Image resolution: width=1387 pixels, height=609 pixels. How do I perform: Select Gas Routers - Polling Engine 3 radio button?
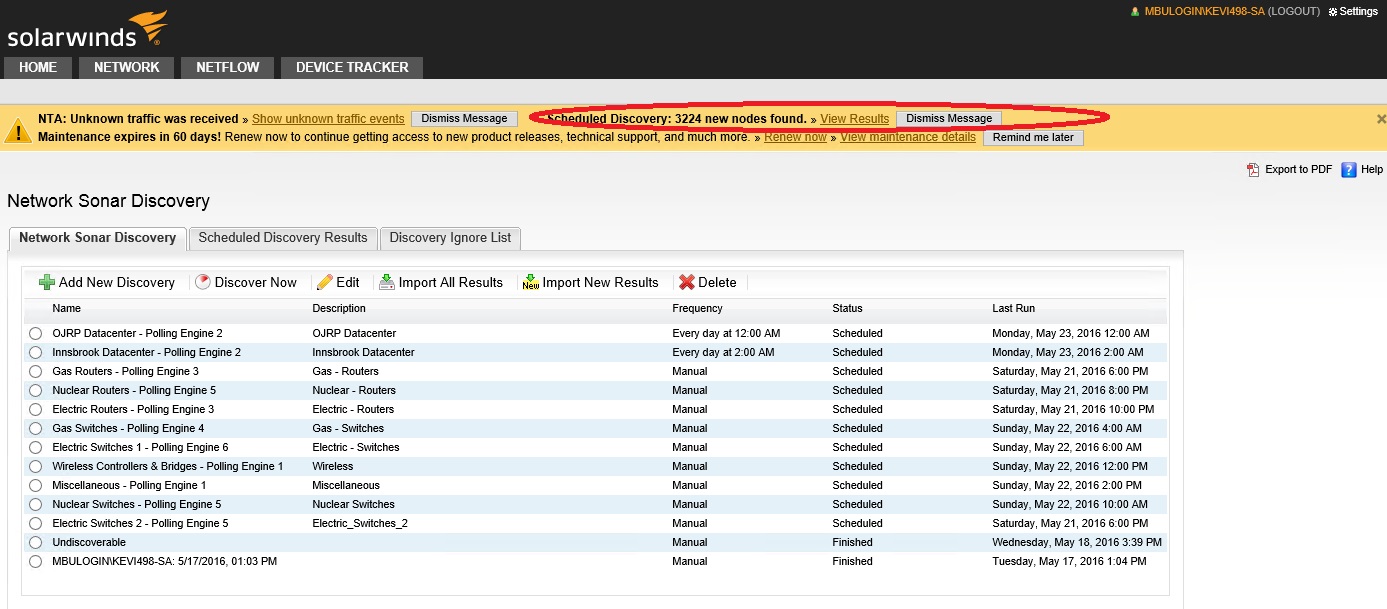[x=36, y=372]
